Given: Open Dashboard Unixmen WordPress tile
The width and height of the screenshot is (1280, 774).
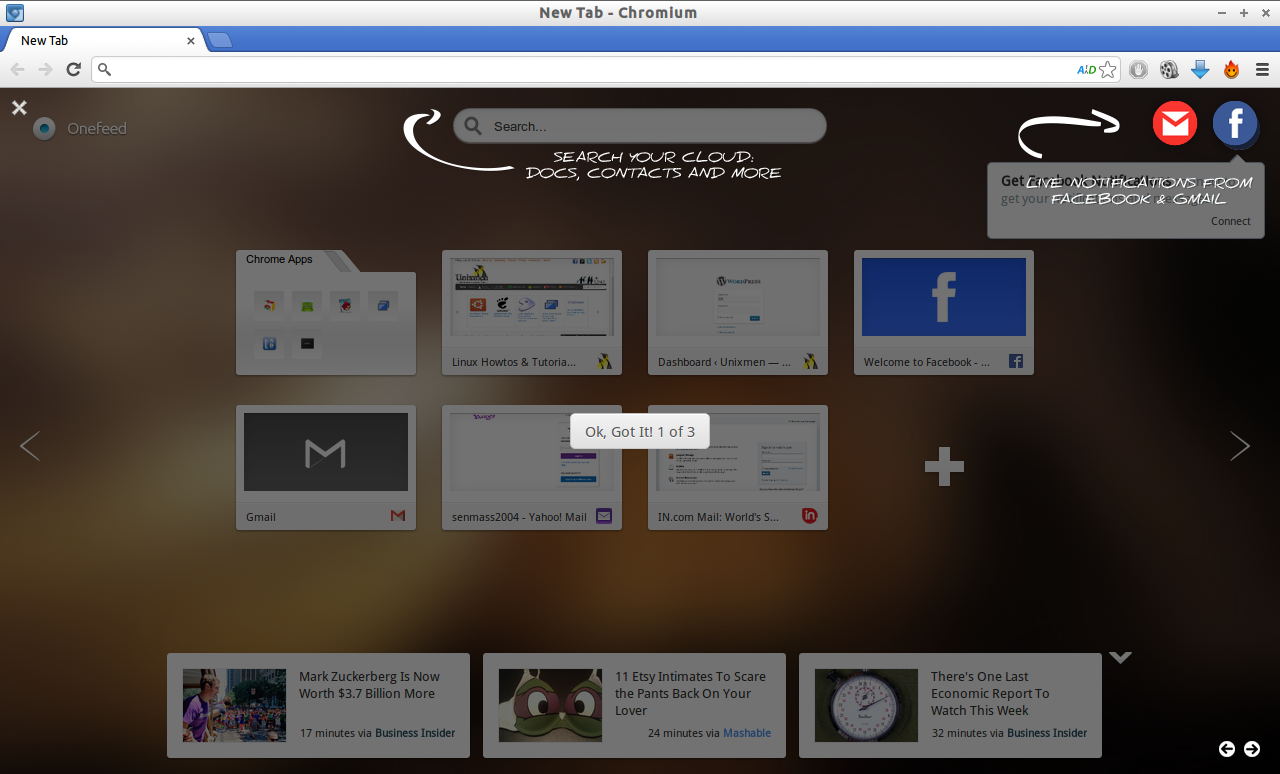Looking at the screenshot, I should (738, 312).
